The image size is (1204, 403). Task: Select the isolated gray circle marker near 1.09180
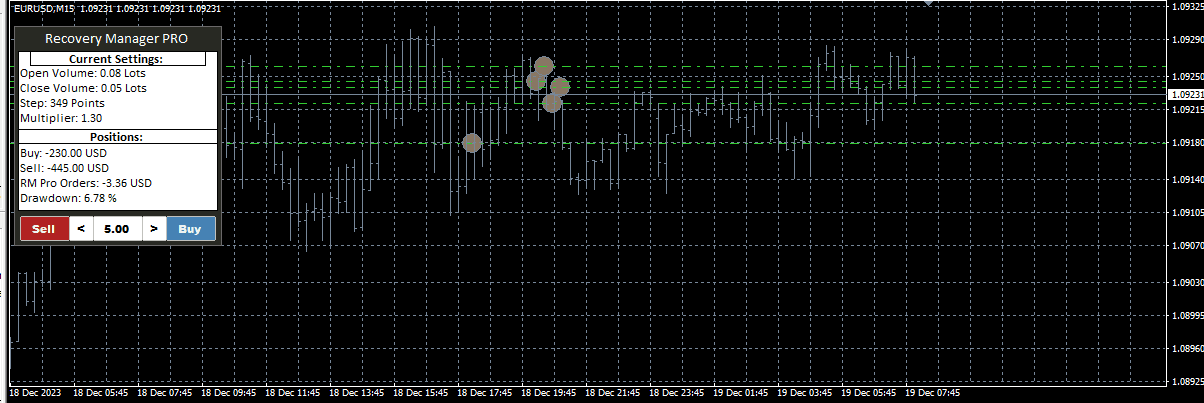472,143
